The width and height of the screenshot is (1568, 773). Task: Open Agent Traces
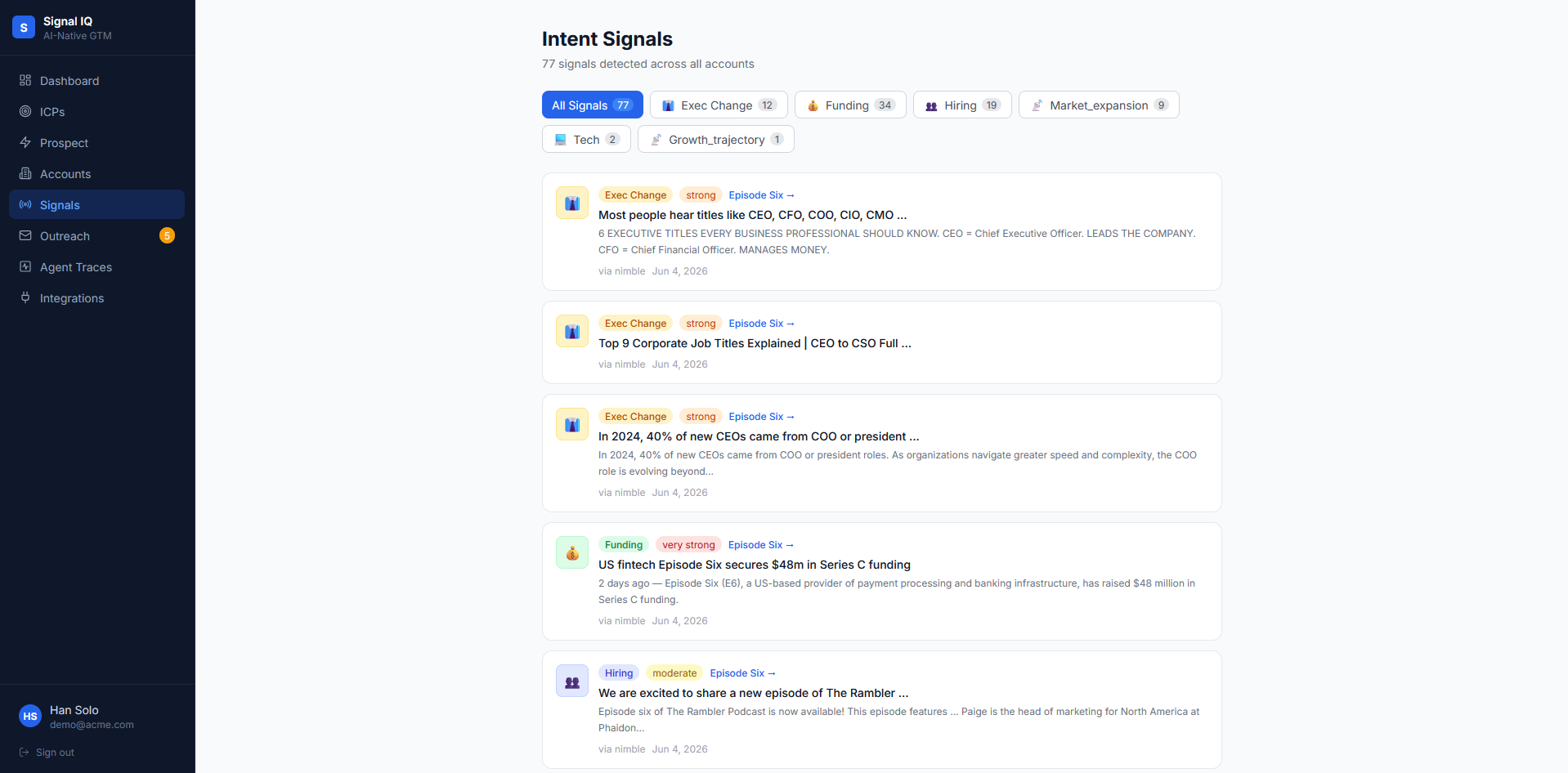coord(96,266)
